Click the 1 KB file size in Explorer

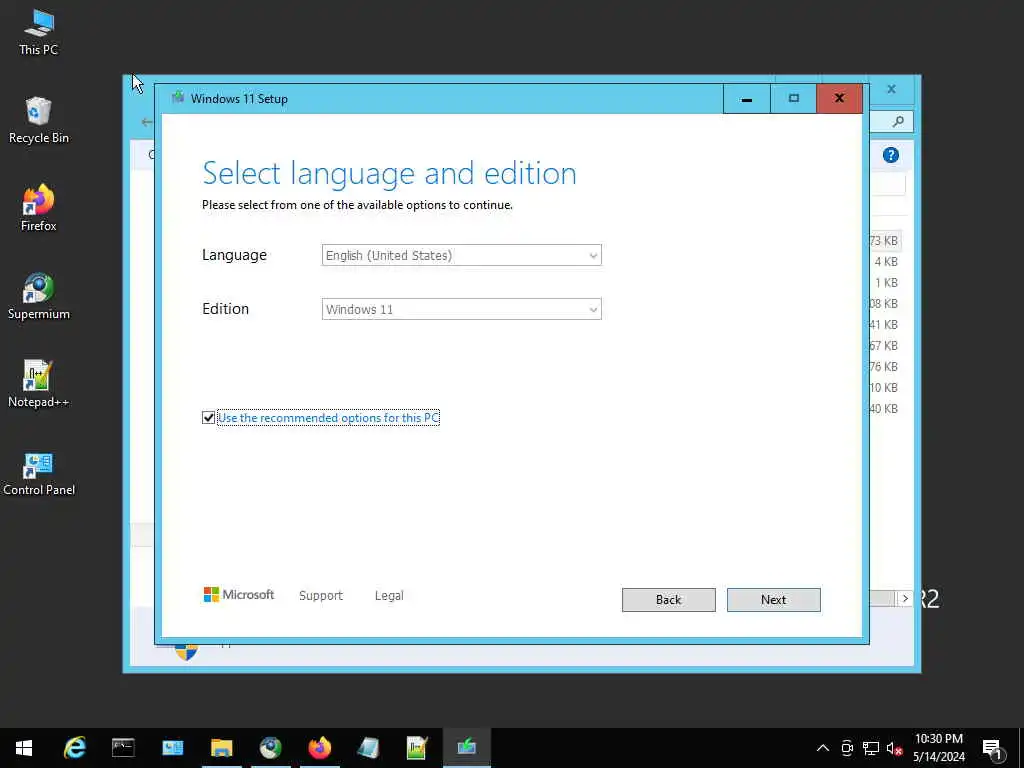(886, 283)
